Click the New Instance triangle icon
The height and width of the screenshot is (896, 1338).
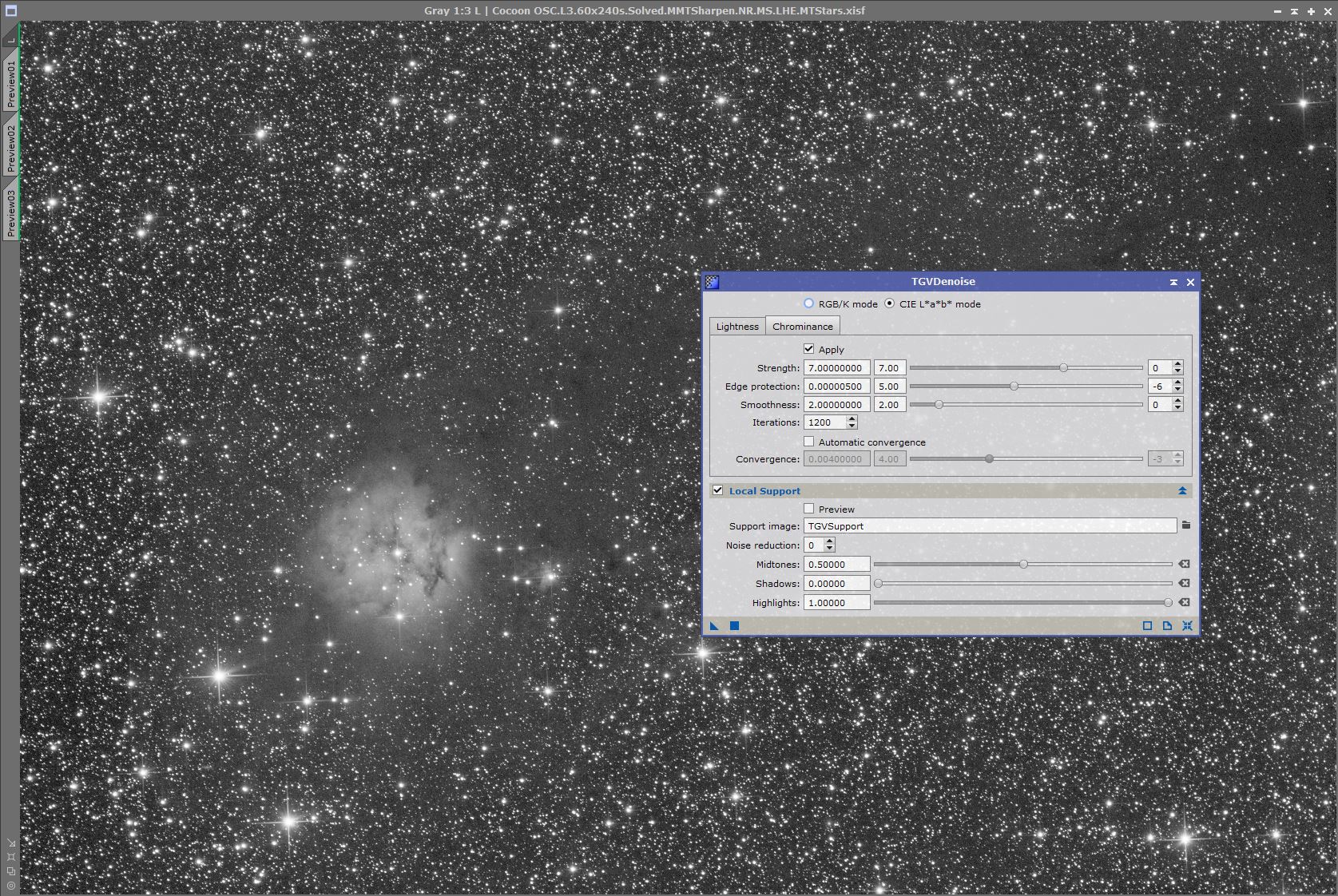click(x=714, y=626)
